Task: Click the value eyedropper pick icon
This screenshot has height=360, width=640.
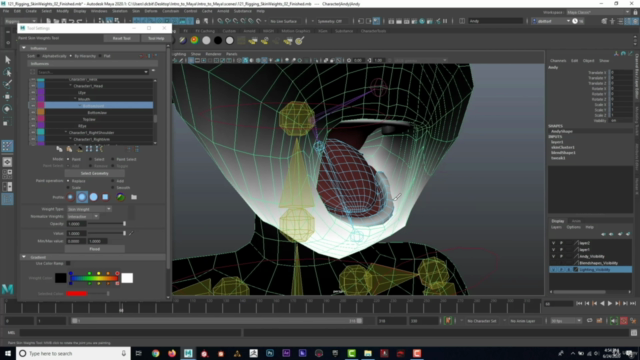Action: 131,233
